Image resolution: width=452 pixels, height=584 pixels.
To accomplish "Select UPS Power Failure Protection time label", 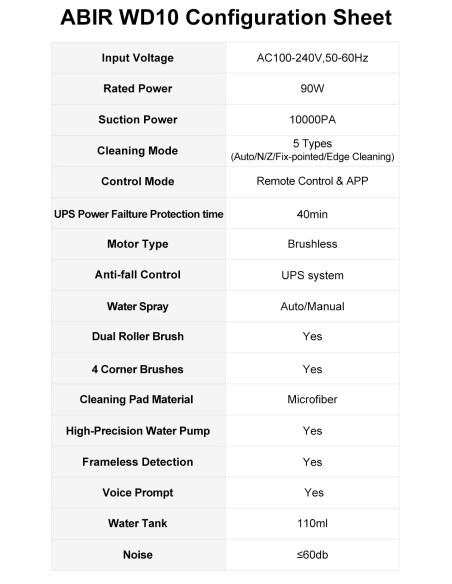I will tap(139, 214).
